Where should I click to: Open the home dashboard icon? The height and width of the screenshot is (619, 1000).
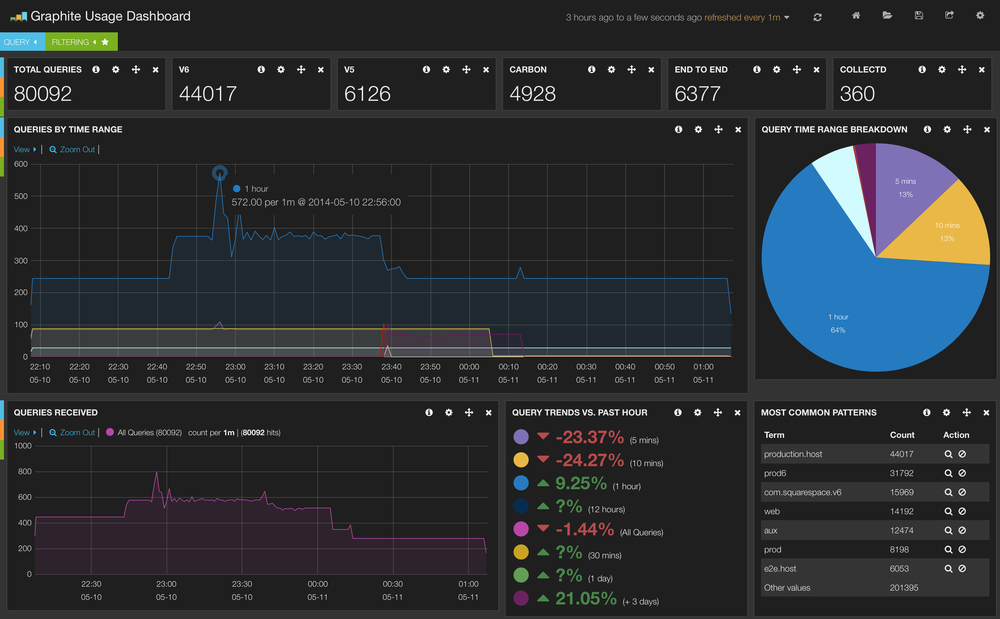pyautogui.click(x=856, y=15)
